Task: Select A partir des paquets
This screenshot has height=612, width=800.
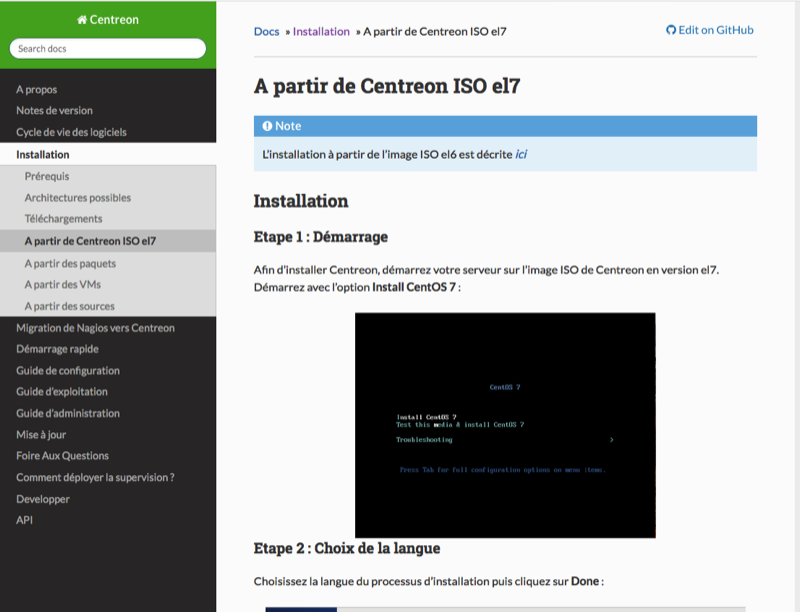Action: coord(70,263)
